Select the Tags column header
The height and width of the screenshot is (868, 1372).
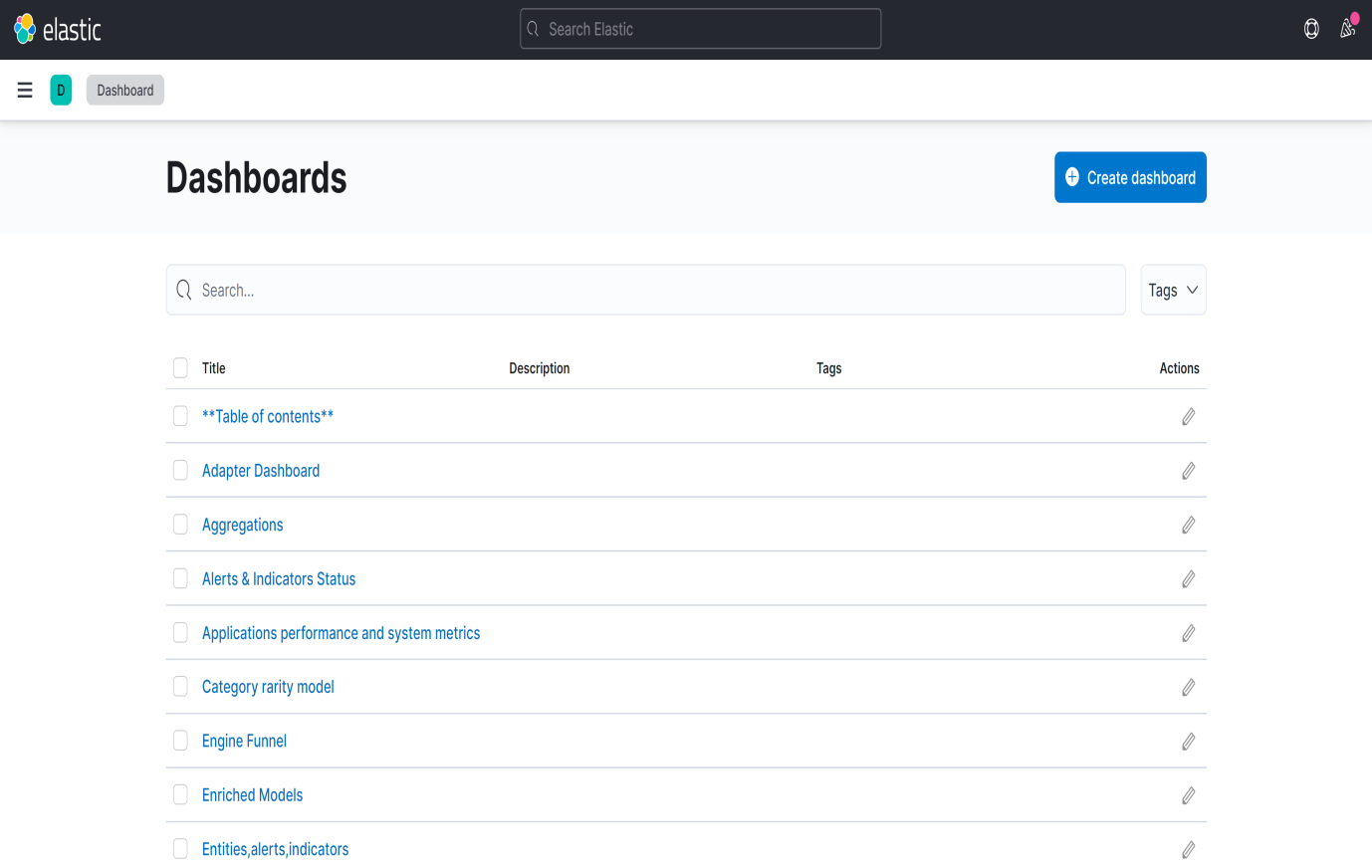pos(828,367)
